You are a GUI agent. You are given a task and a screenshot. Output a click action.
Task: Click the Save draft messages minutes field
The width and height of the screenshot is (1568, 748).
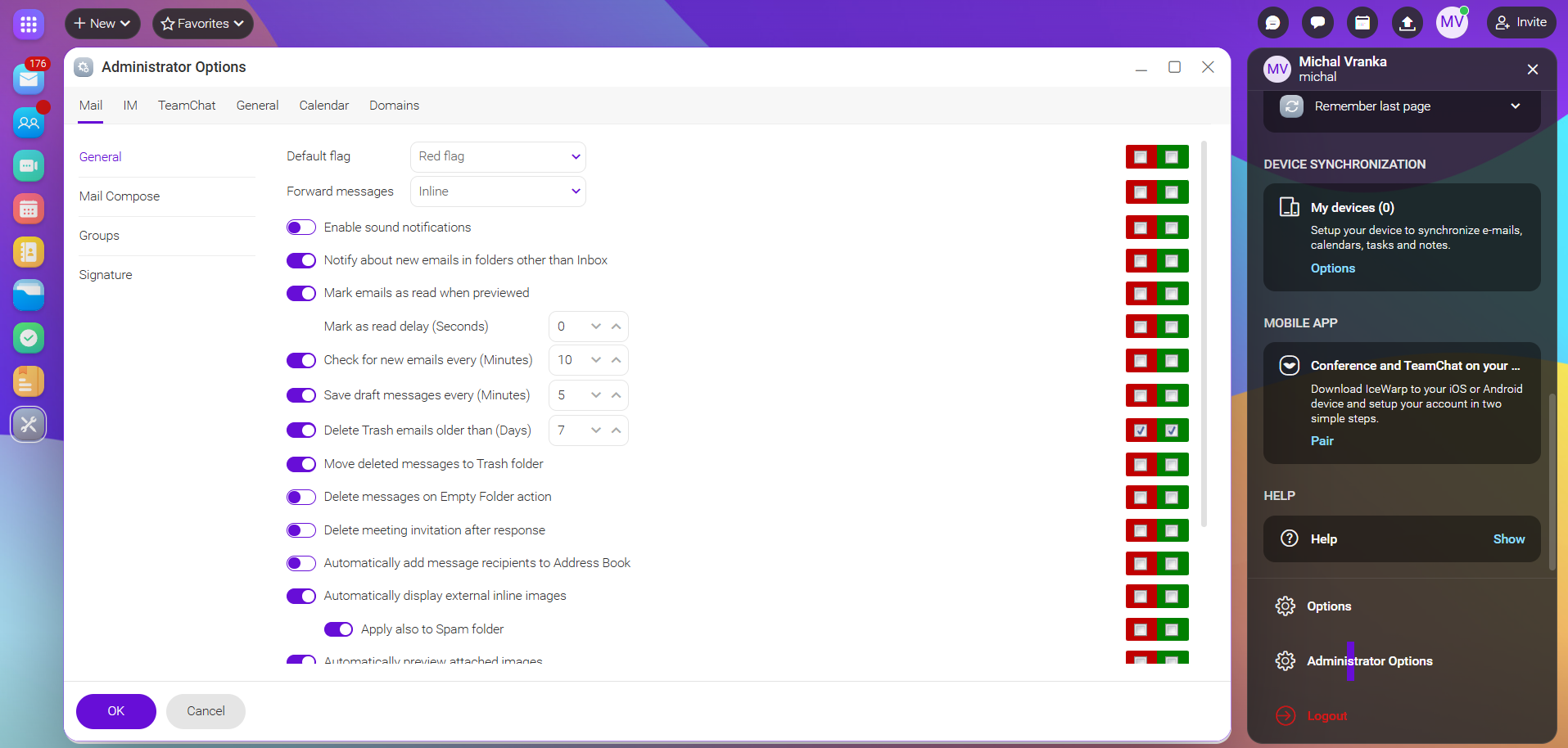[x=589, y=395]
